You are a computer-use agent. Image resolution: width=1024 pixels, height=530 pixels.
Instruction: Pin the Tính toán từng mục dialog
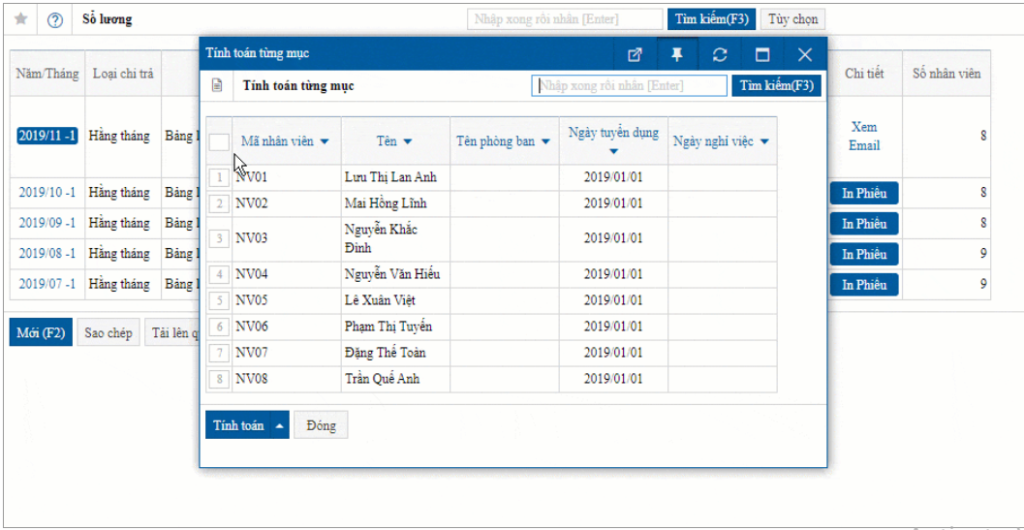pyautogui.click(x=677, y=54)
